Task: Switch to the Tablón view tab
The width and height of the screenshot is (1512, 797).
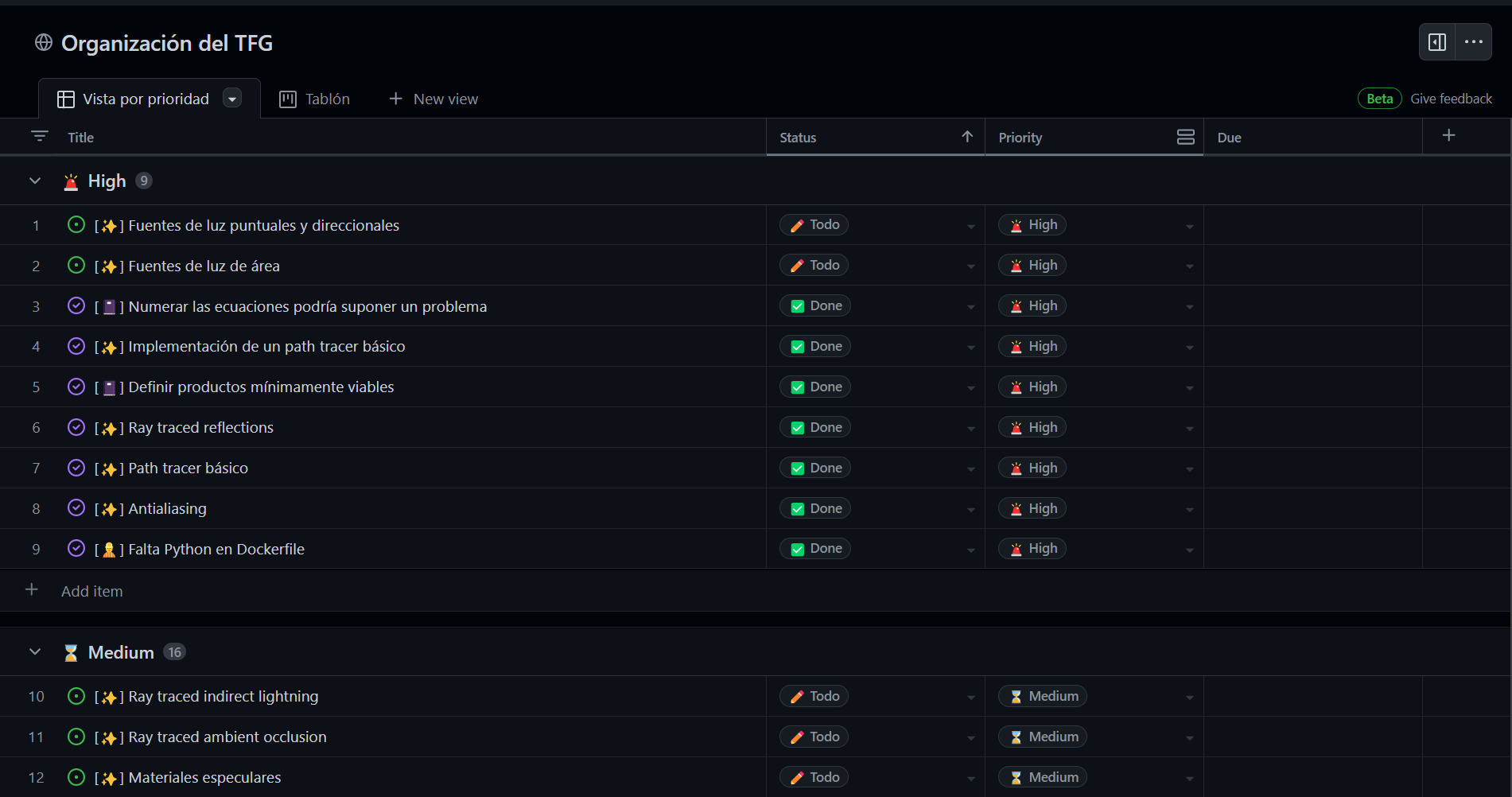Action: coord(315,99)
